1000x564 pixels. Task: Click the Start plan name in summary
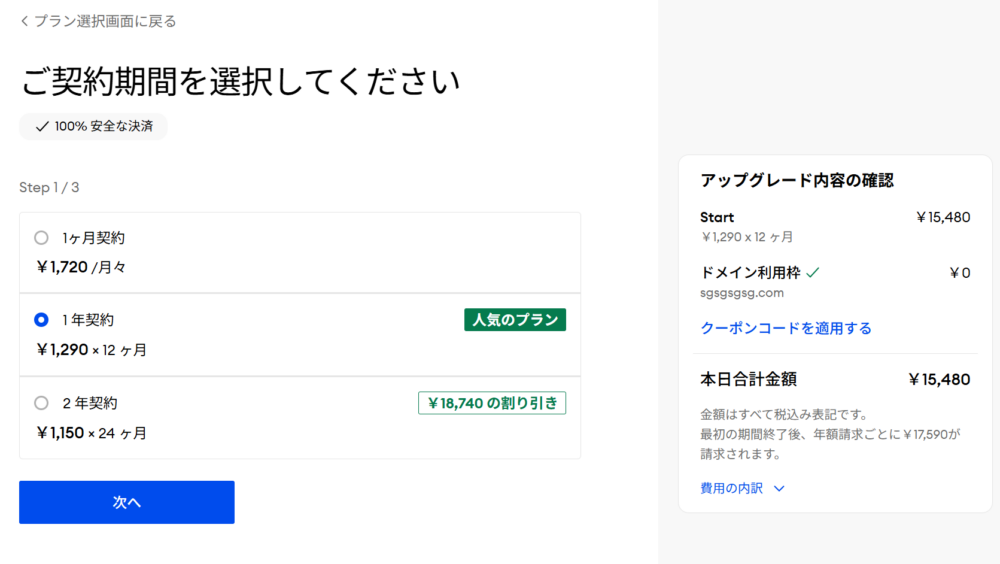[717, 217]
